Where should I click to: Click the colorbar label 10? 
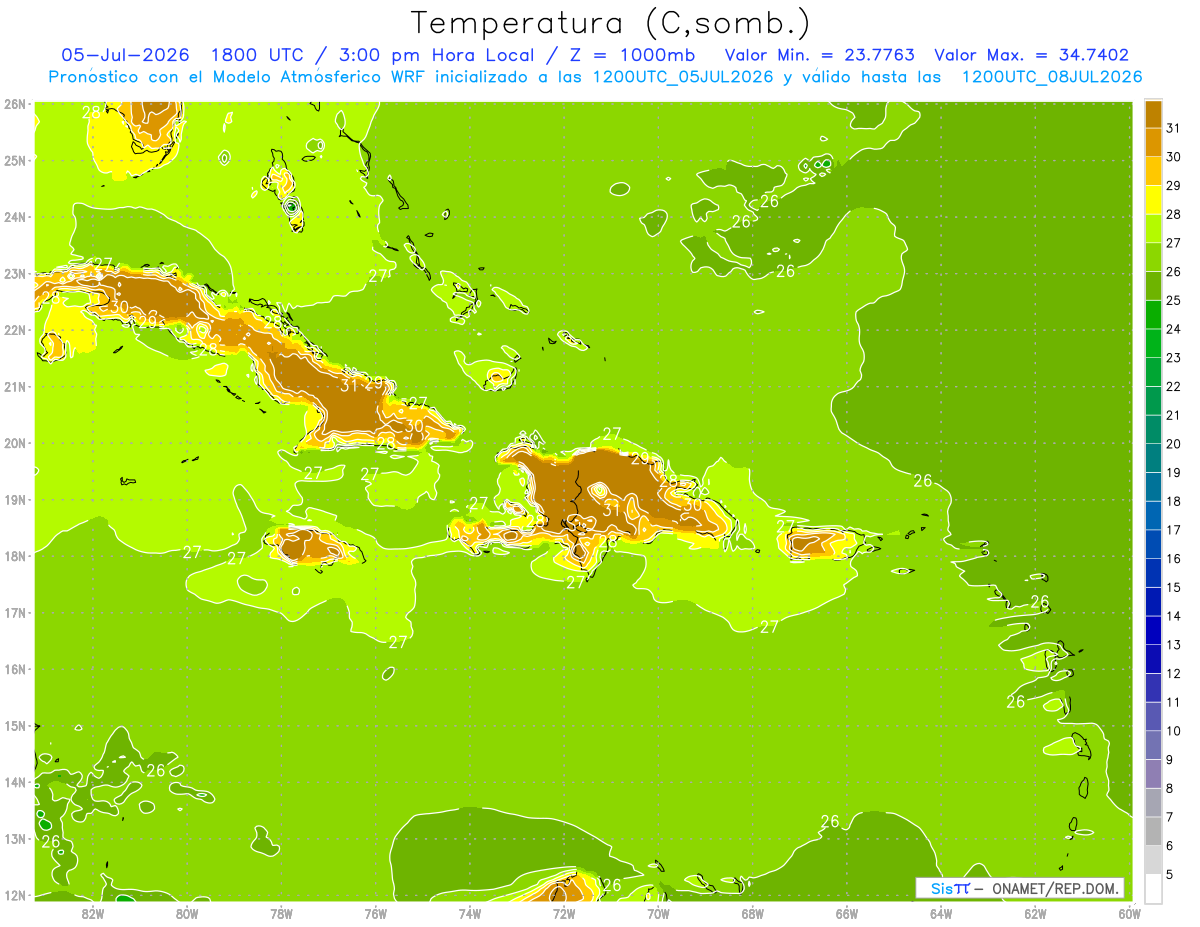click(1174, 731)
